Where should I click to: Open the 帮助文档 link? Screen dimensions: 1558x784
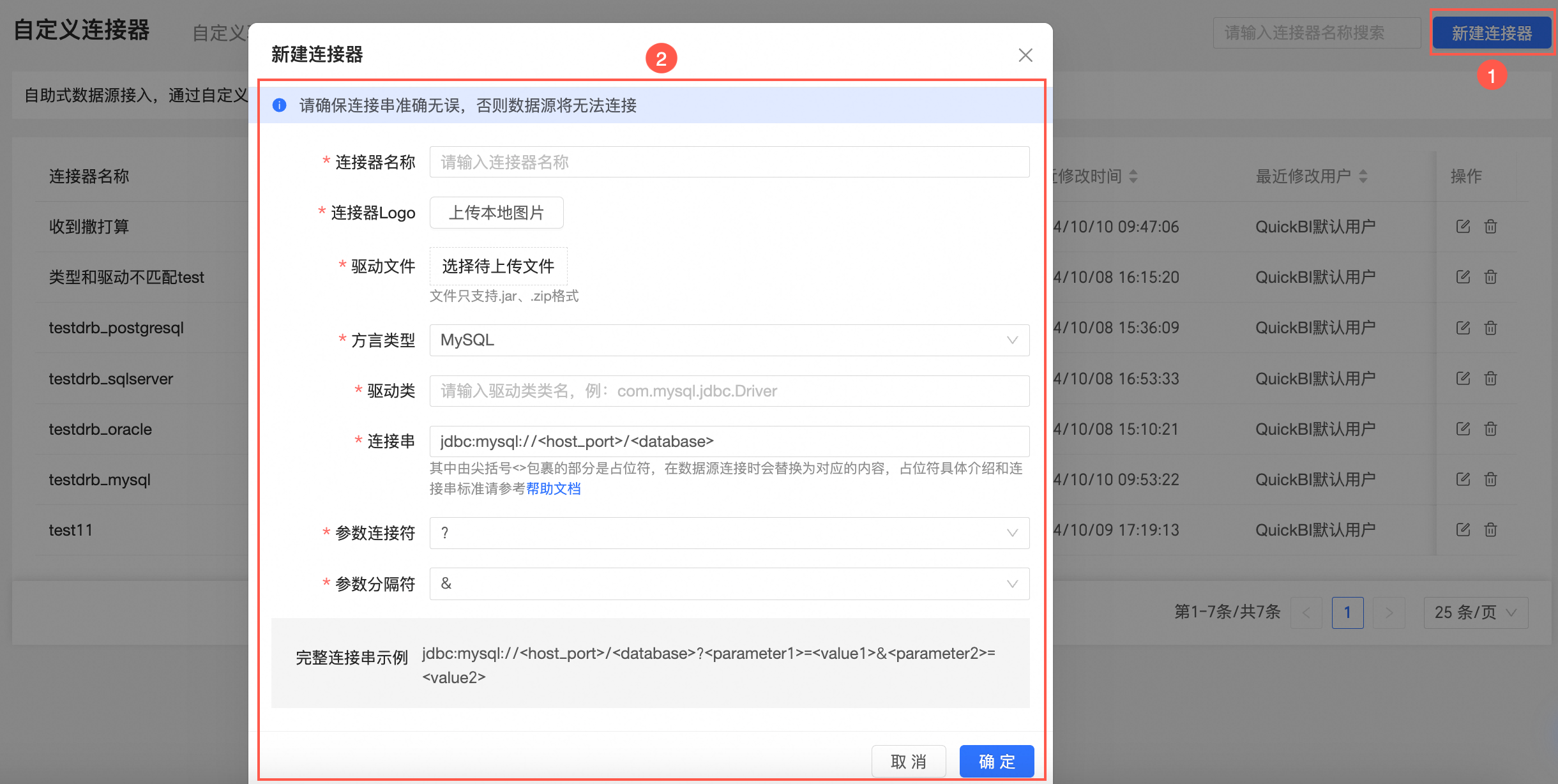coord(553,489)
